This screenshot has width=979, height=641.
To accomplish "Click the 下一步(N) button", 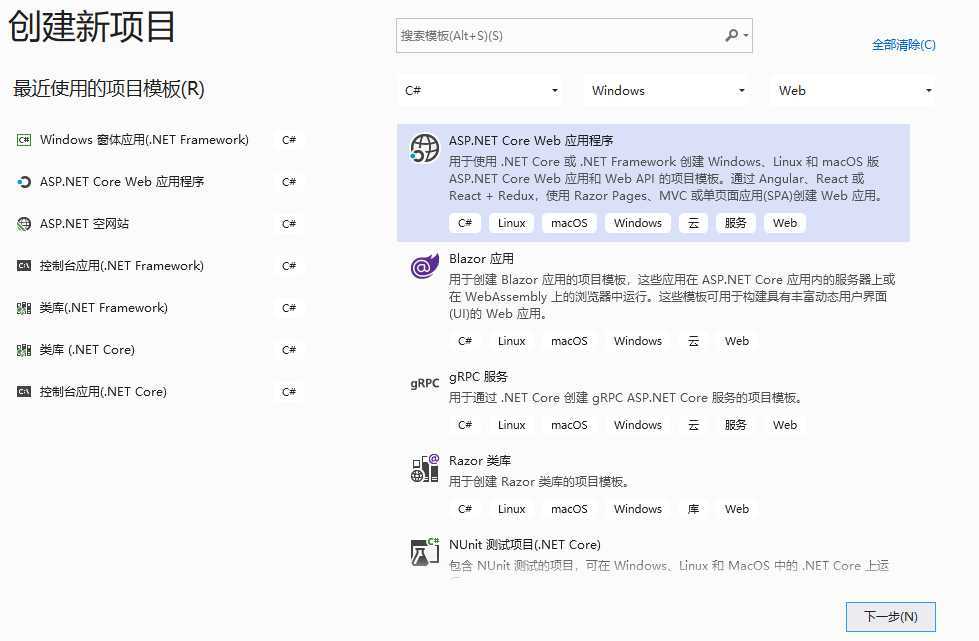I will pos(890,617).
